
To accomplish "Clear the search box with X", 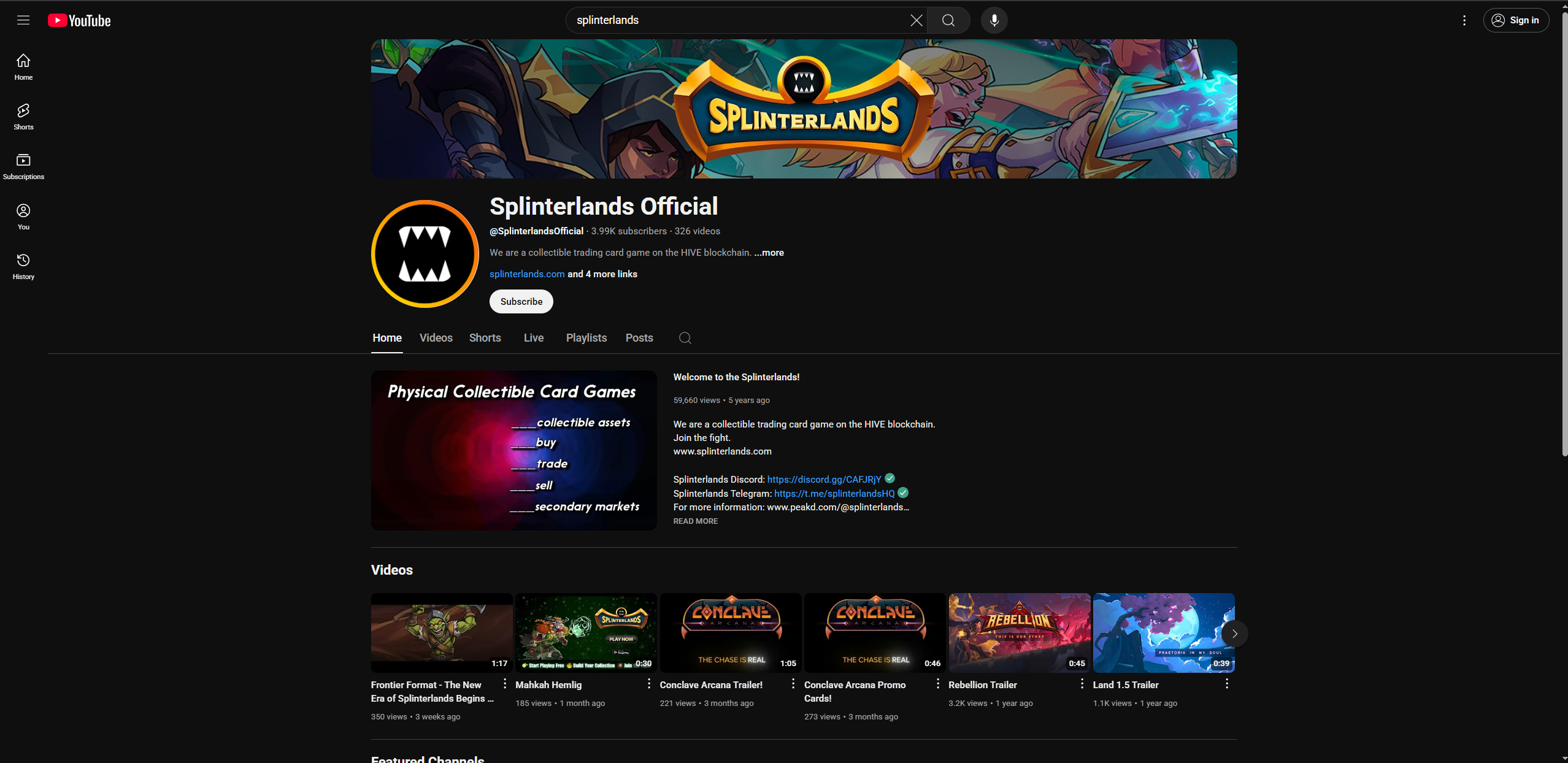I will (x=916, y=20).
